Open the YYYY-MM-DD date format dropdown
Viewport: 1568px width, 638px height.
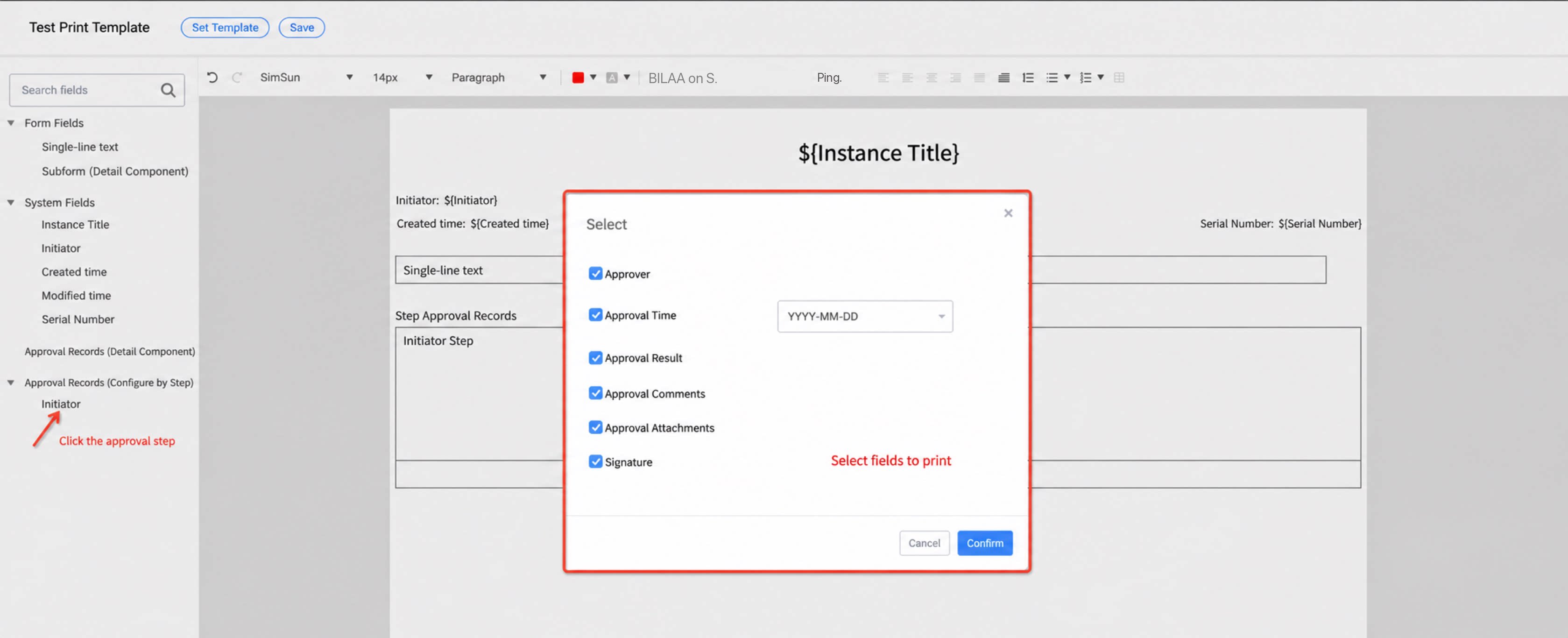pyautogui.click(x=865, y=317)
